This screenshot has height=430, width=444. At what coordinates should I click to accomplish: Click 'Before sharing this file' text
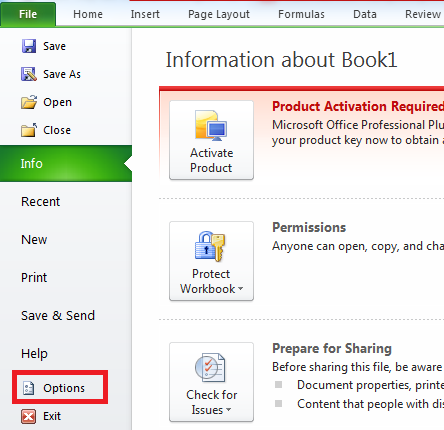358,367
